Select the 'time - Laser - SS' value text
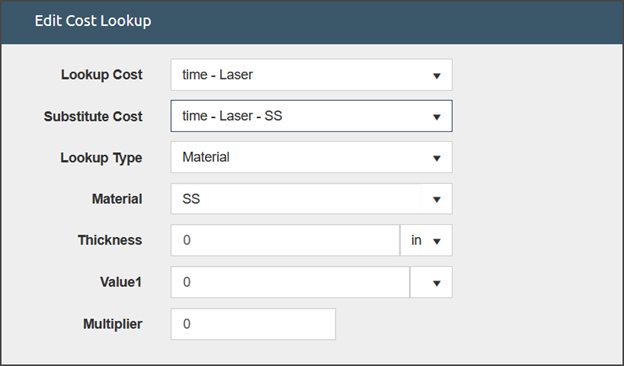The image size is (624, 366). tap(232, 116)
